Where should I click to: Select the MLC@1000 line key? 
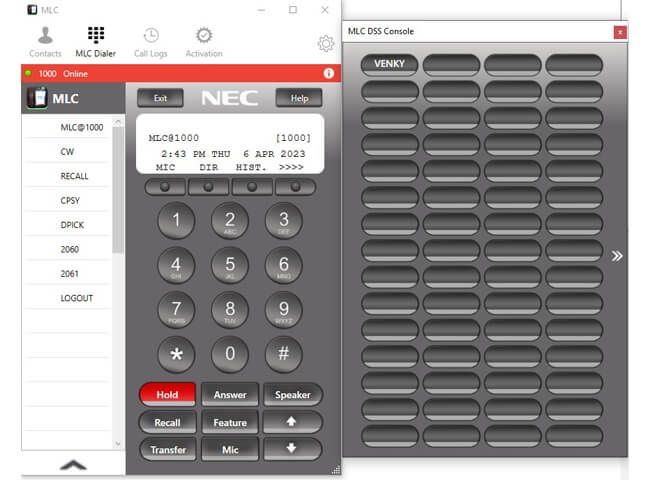67,127
